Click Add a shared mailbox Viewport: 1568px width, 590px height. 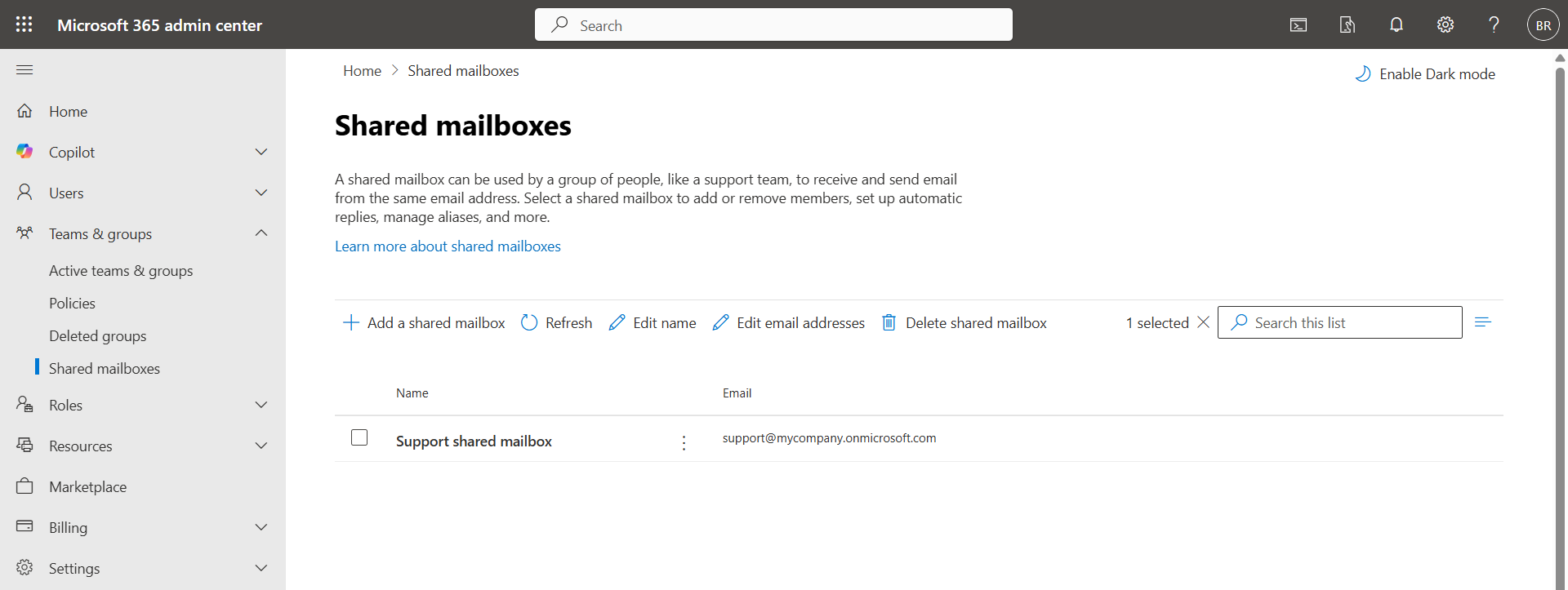coord(424,323)
